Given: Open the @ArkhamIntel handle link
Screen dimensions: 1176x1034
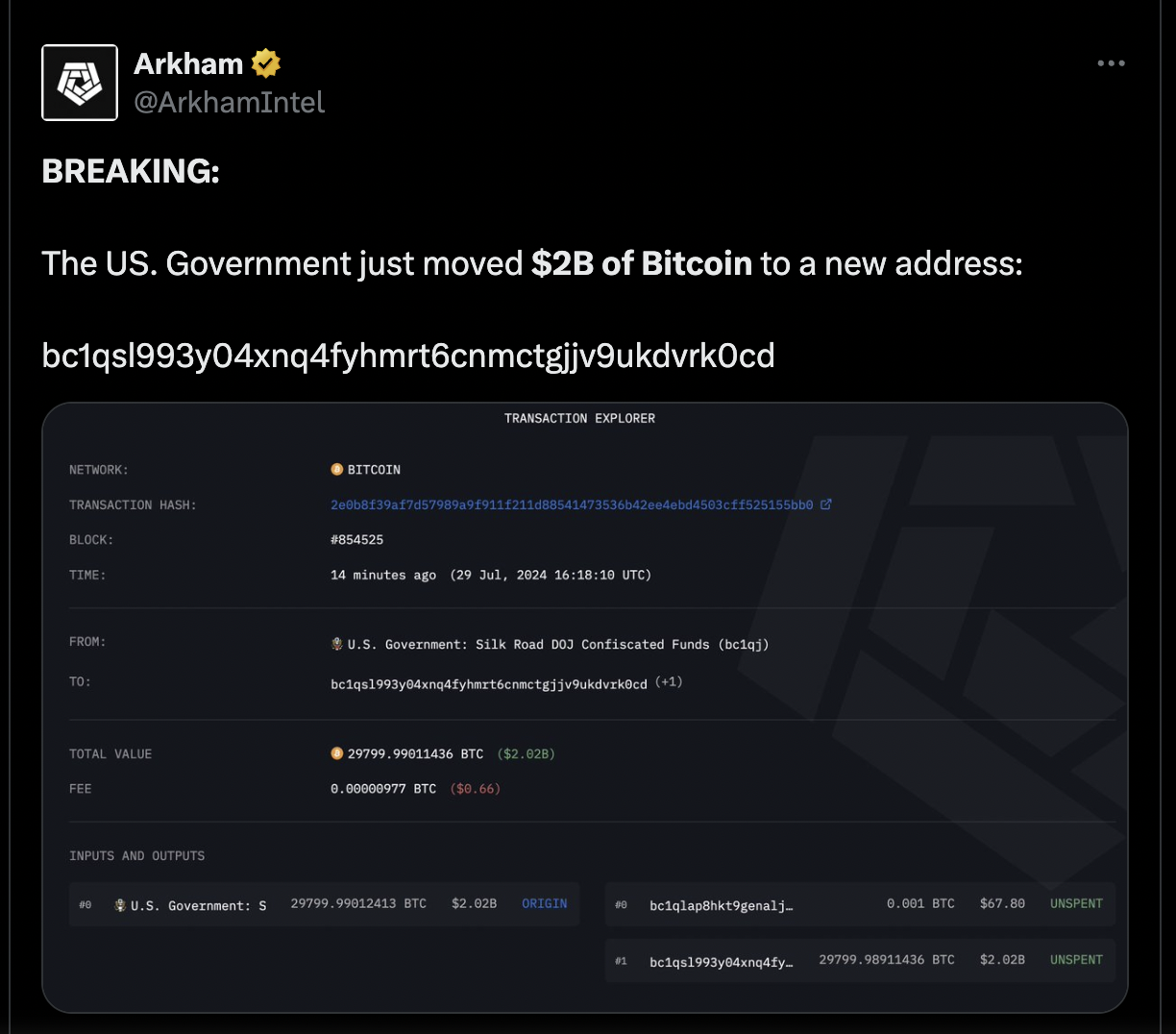Looking at the screenshot, I should tap(230, 102).
